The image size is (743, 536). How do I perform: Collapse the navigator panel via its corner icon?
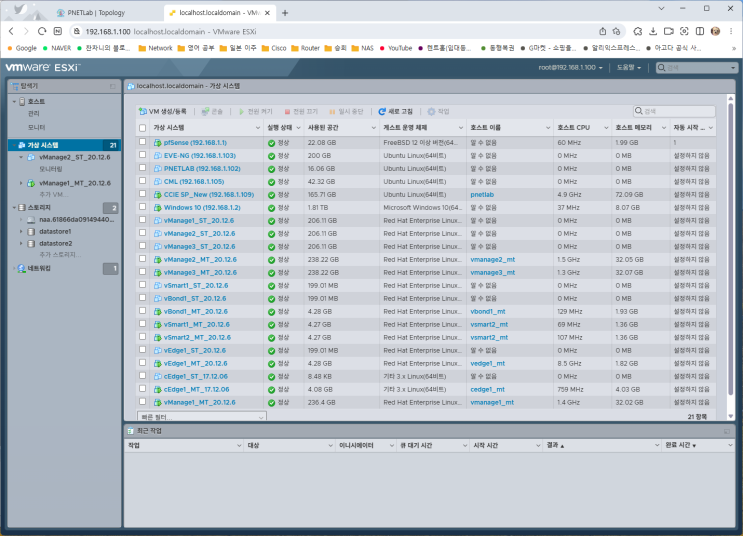(113, 86)
